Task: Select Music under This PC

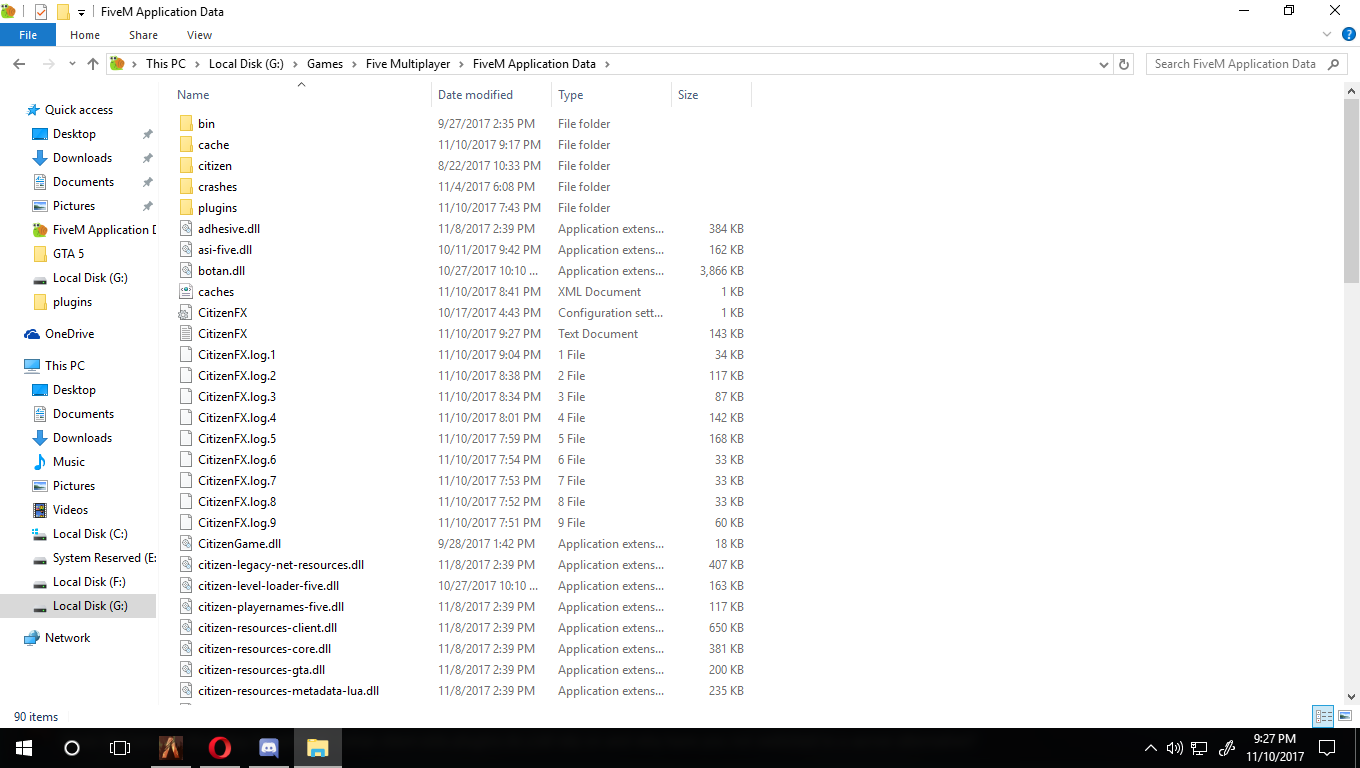Action: coord(69,462)
